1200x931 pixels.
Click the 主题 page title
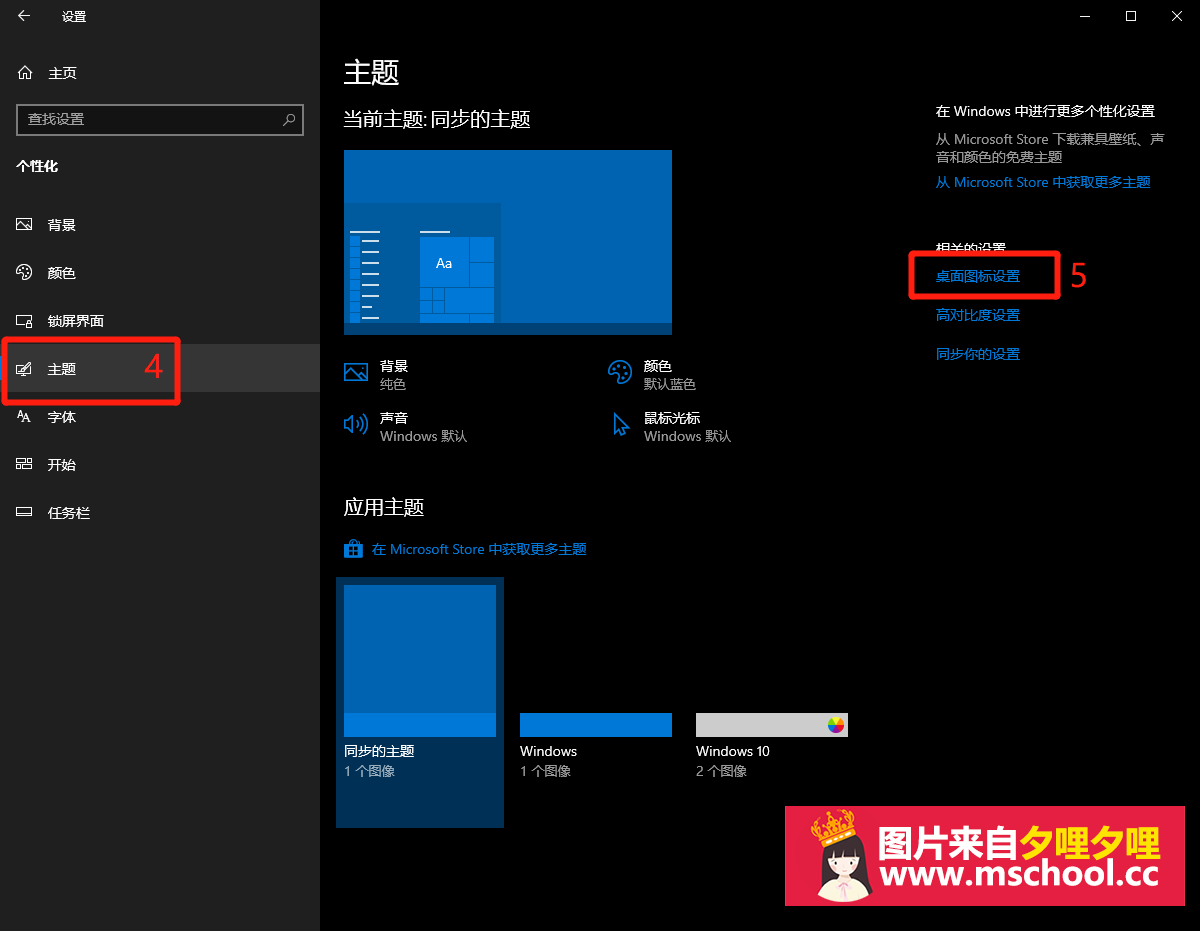[x=372, y=72]
